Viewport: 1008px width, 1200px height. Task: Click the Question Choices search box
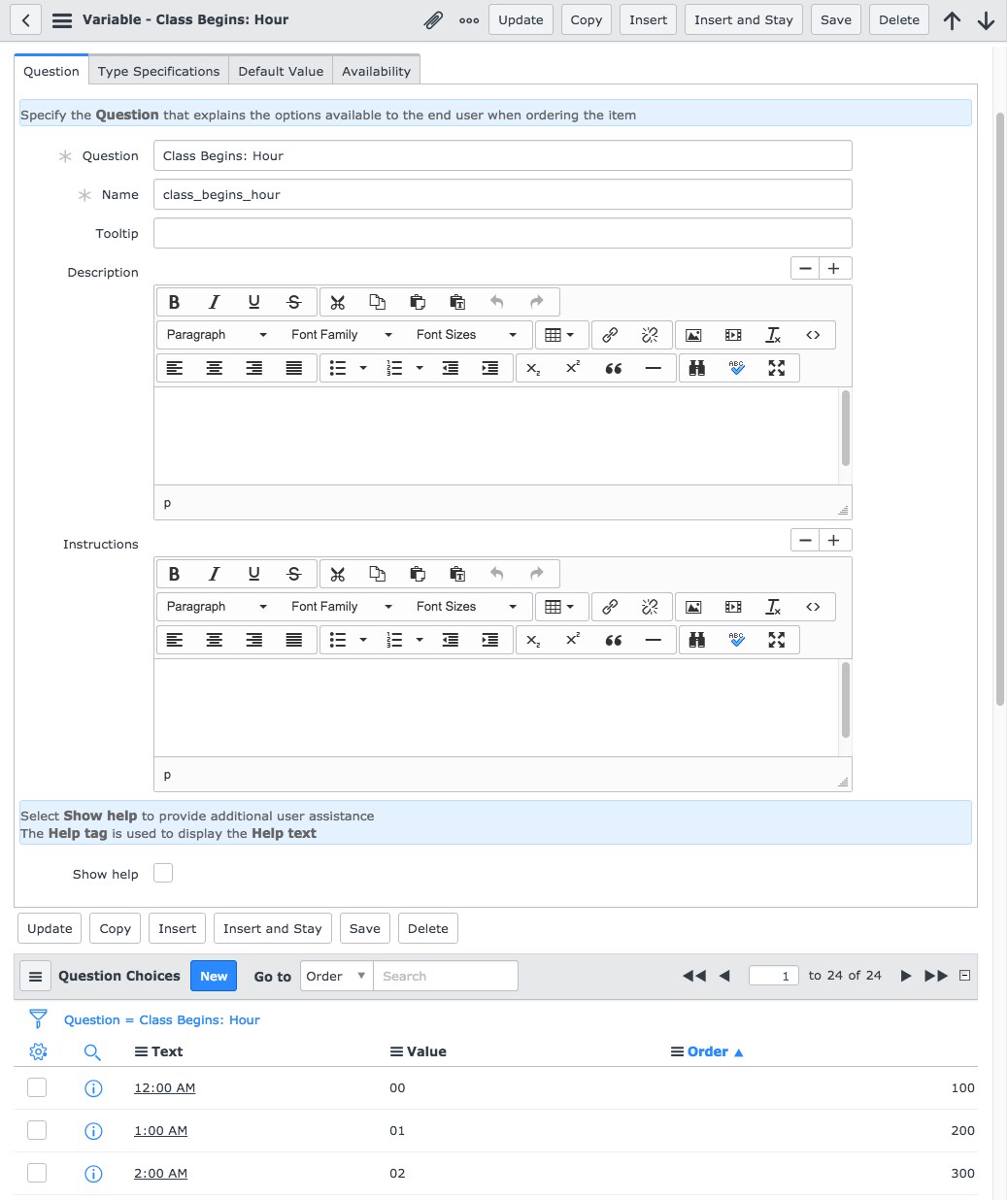446,976
